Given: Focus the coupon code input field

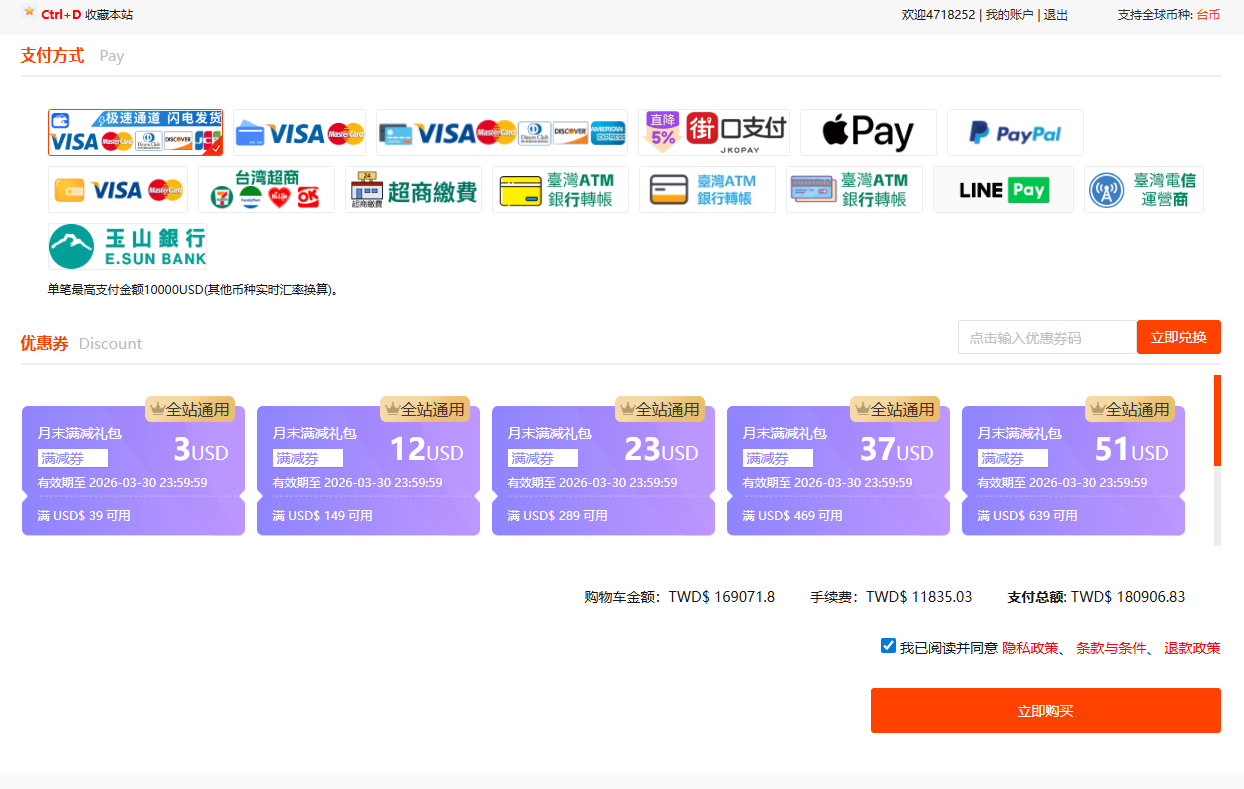Looking at the screenshot, I should click(1047, 337).
